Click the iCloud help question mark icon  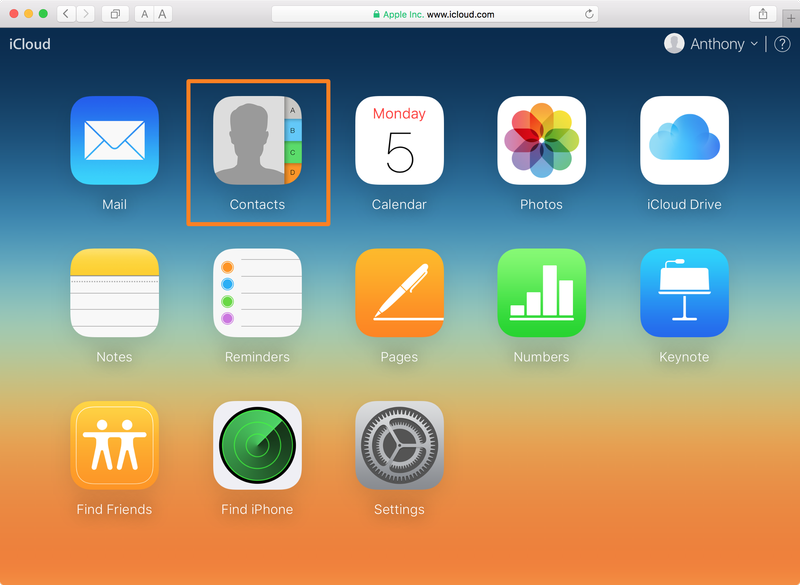[782, 44]
